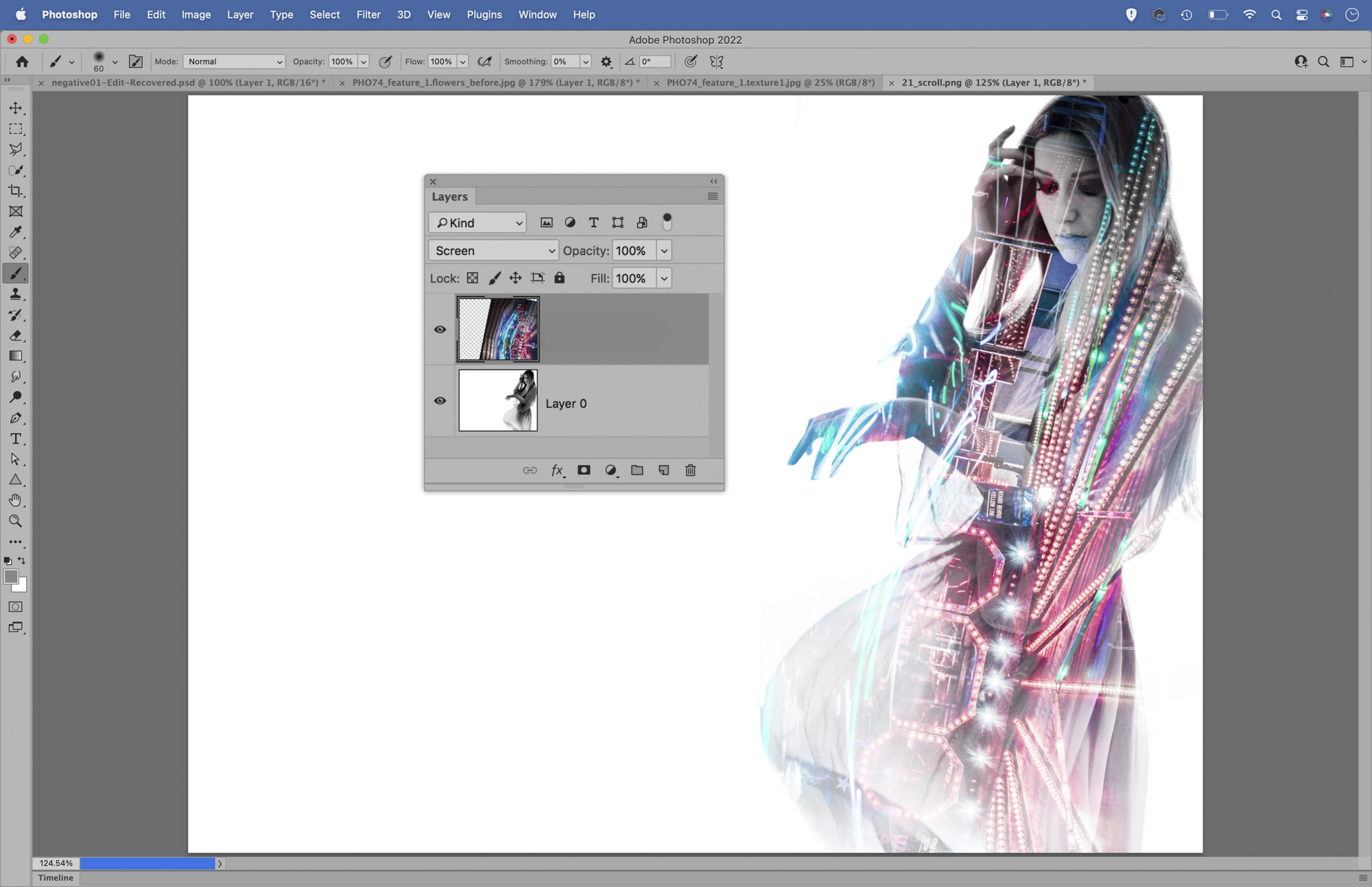Hide the top Screen layer eye
The height and width of the screenshot is (887, 1372).
(x=440, y=329)
